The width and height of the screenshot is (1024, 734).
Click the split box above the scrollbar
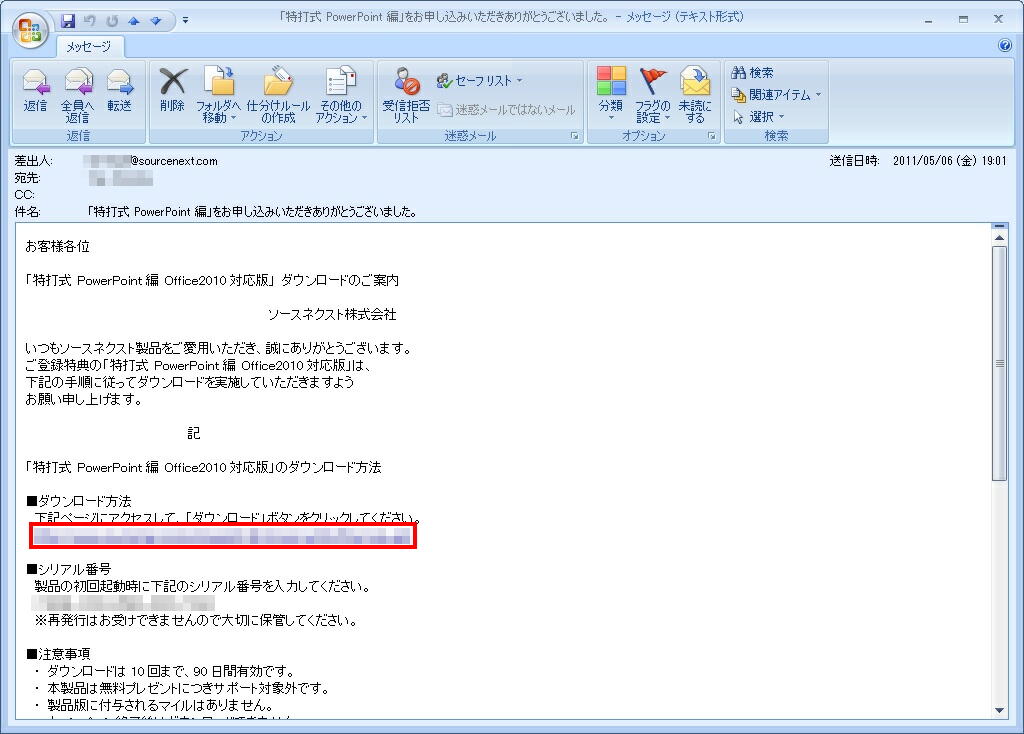[x=999, y=226]
